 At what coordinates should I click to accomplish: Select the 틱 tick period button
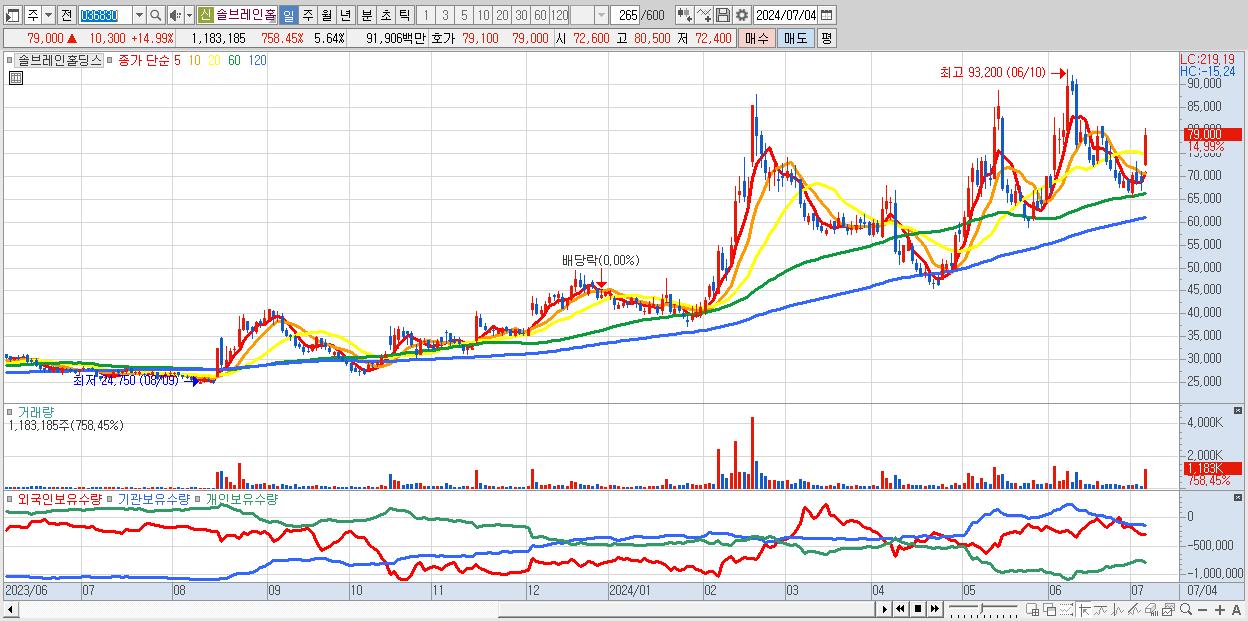[403, 15]
